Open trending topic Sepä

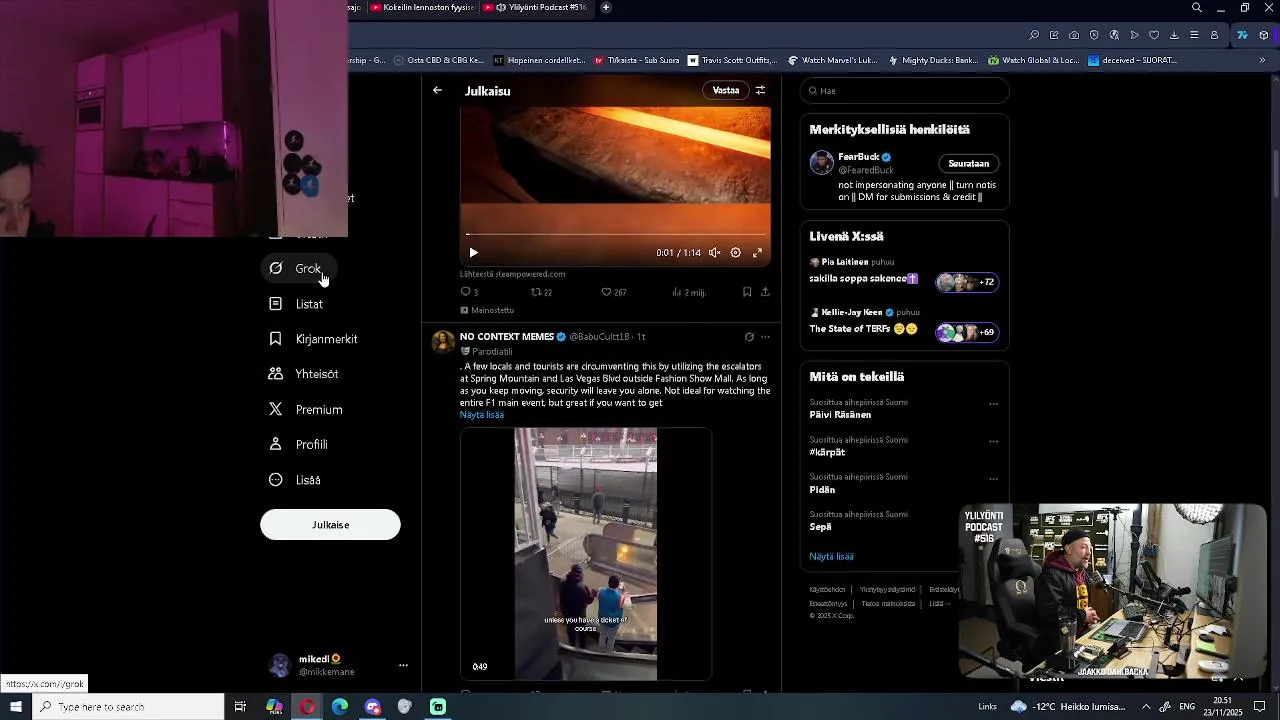tap(820, 527)
